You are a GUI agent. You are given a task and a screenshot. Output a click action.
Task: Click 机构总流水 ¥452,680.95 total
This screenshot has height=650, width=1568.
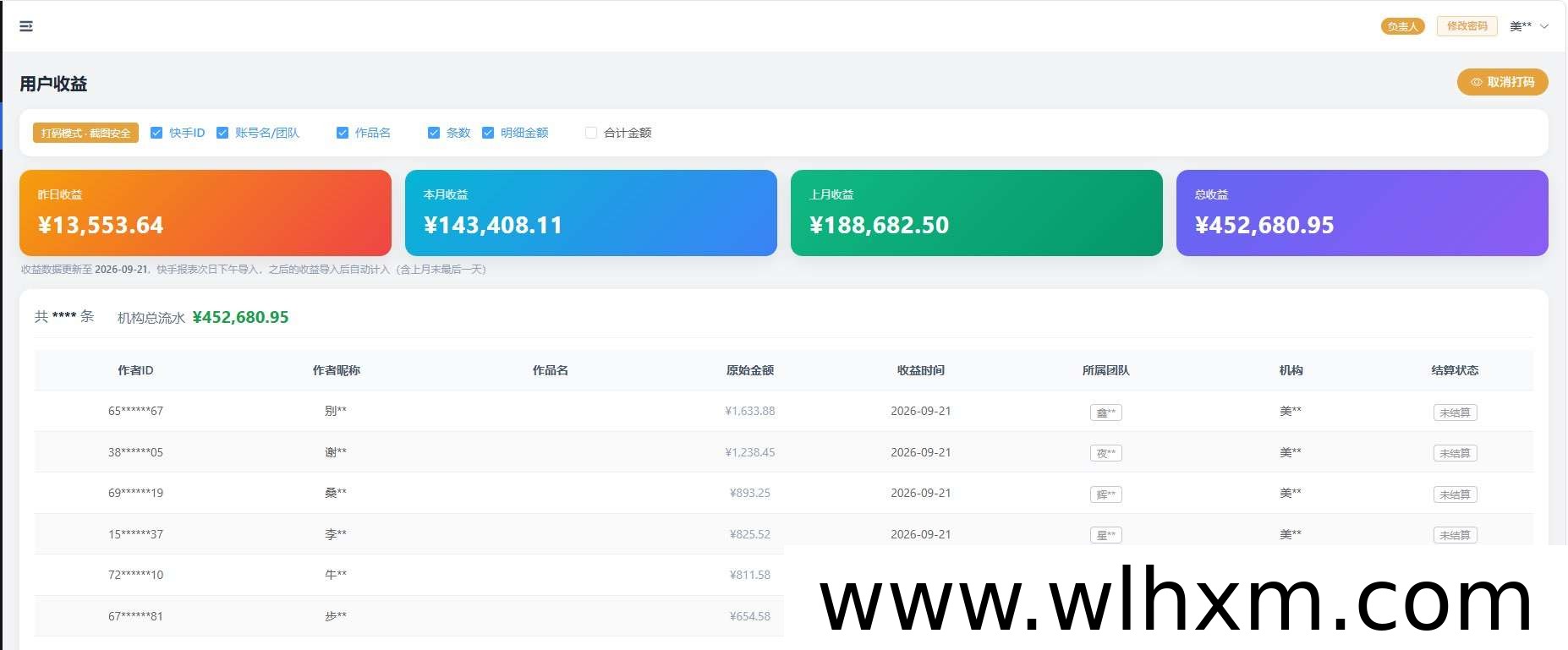click(203, 317)
